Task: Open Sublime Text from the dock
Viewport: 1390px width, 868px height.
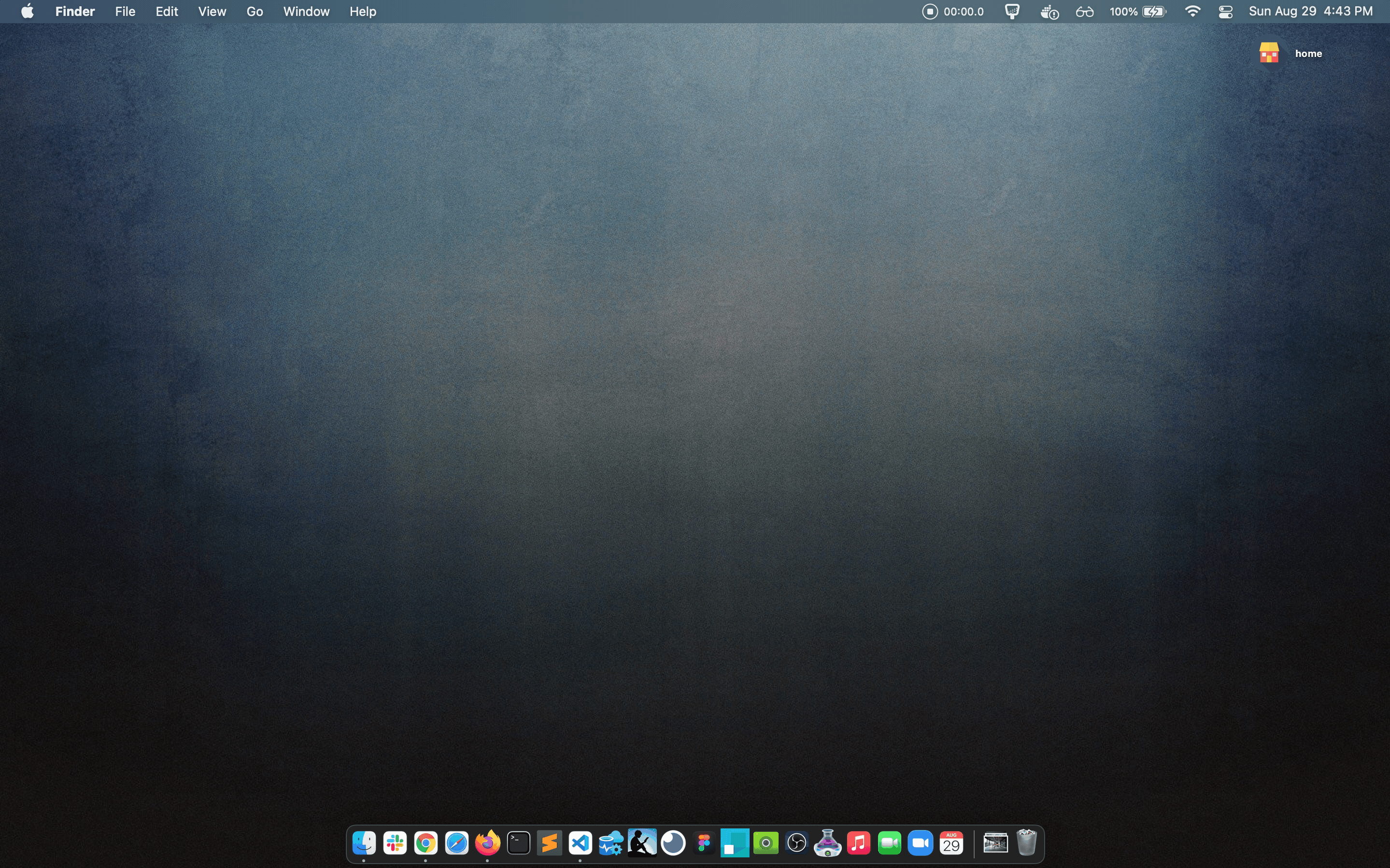Action: point(550,843)
